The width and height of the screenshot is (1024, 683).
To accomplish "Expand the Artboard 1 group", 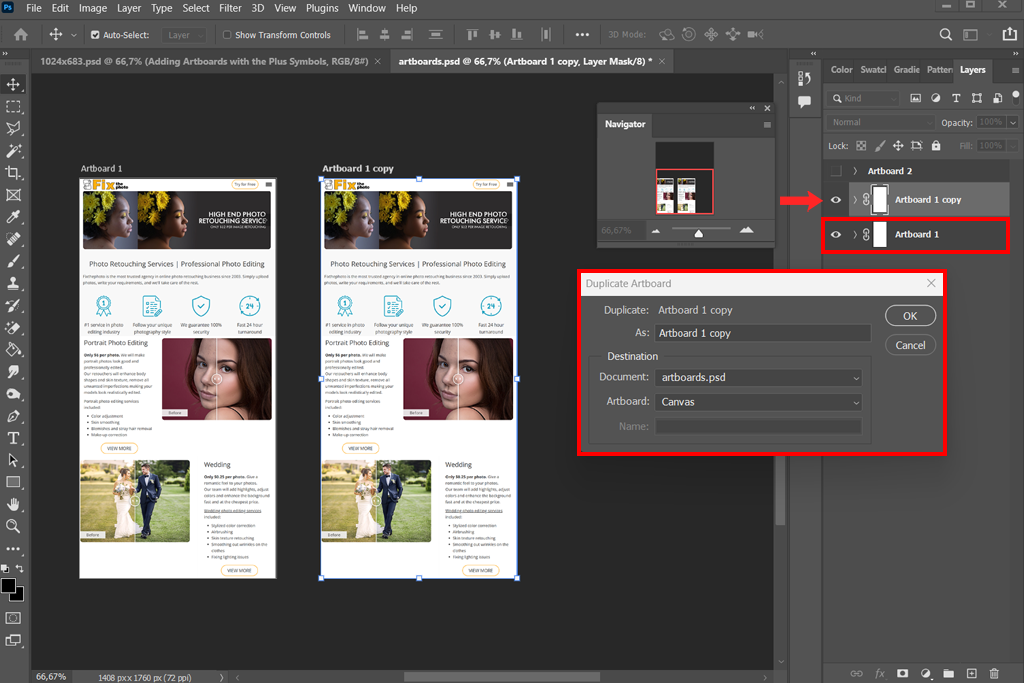I will [x=855, y=234].
